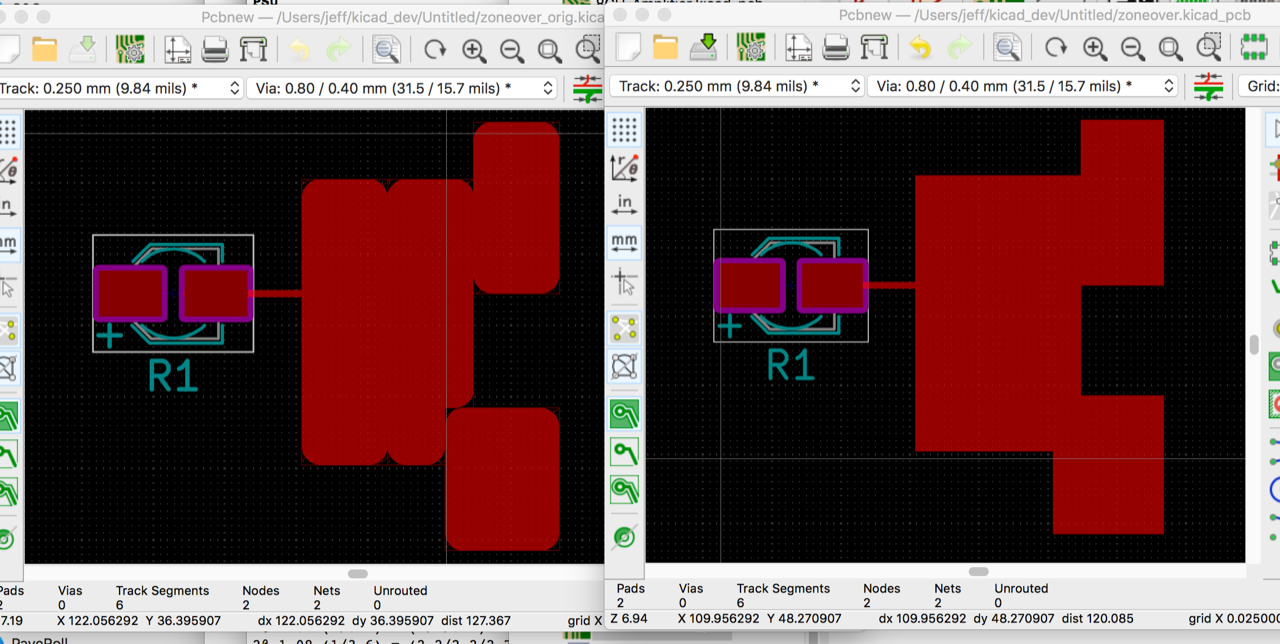
Task: Click Redraw view icon in right window
Action: [1056, 48]
